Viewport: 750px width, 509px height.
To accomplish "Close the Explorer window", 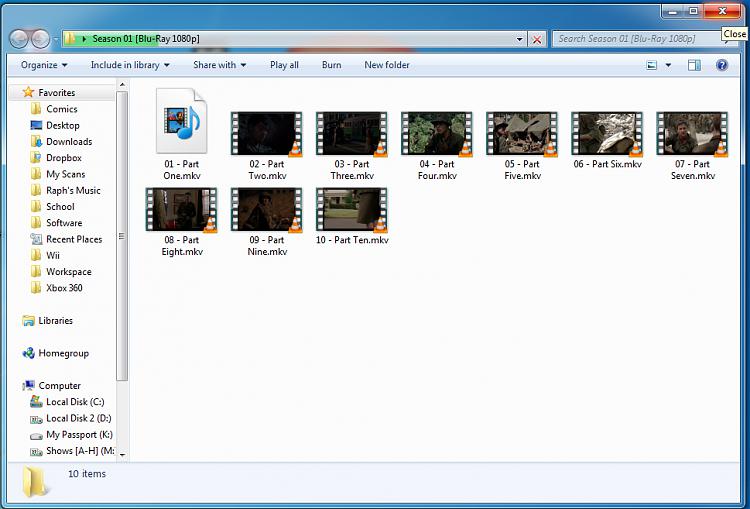I will tap(722, 11).
